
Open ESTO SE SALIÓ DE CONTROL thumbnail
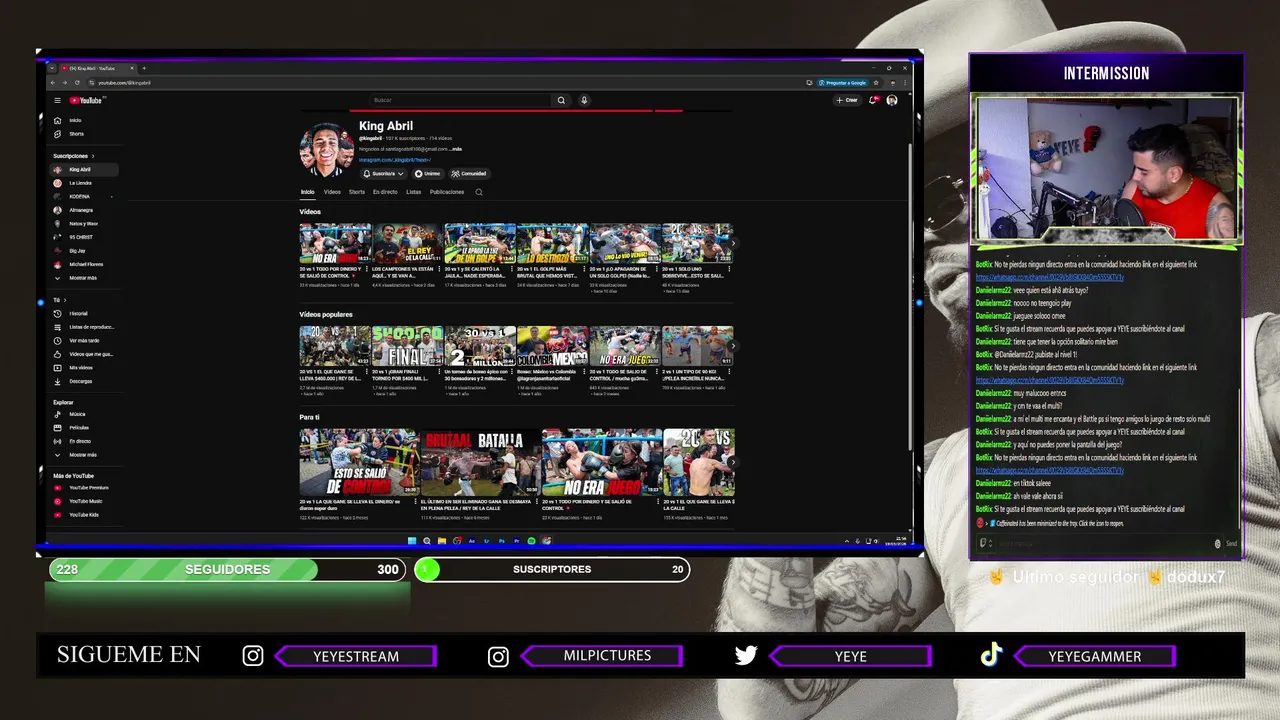(x=359, y=463)
